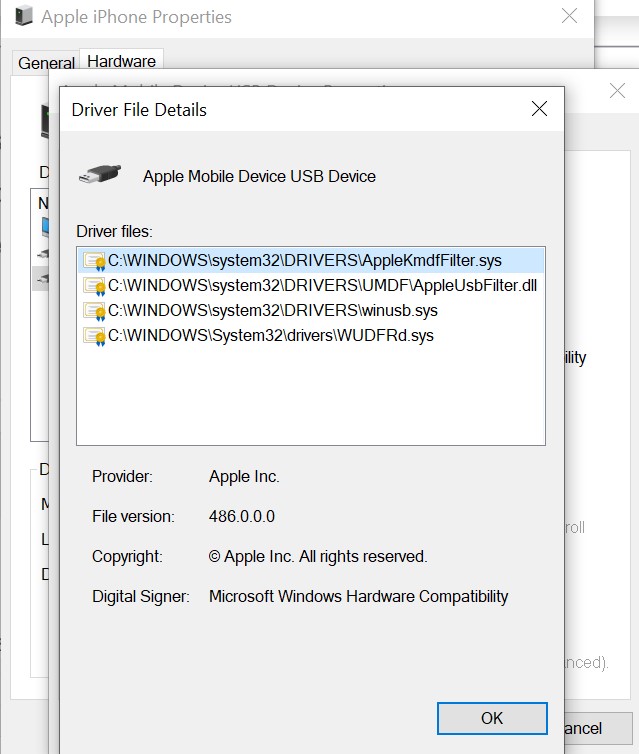Click Apple iPhone Properties title icon
The width and height of the screenshot is (639, 754).
tap(24, 15)
